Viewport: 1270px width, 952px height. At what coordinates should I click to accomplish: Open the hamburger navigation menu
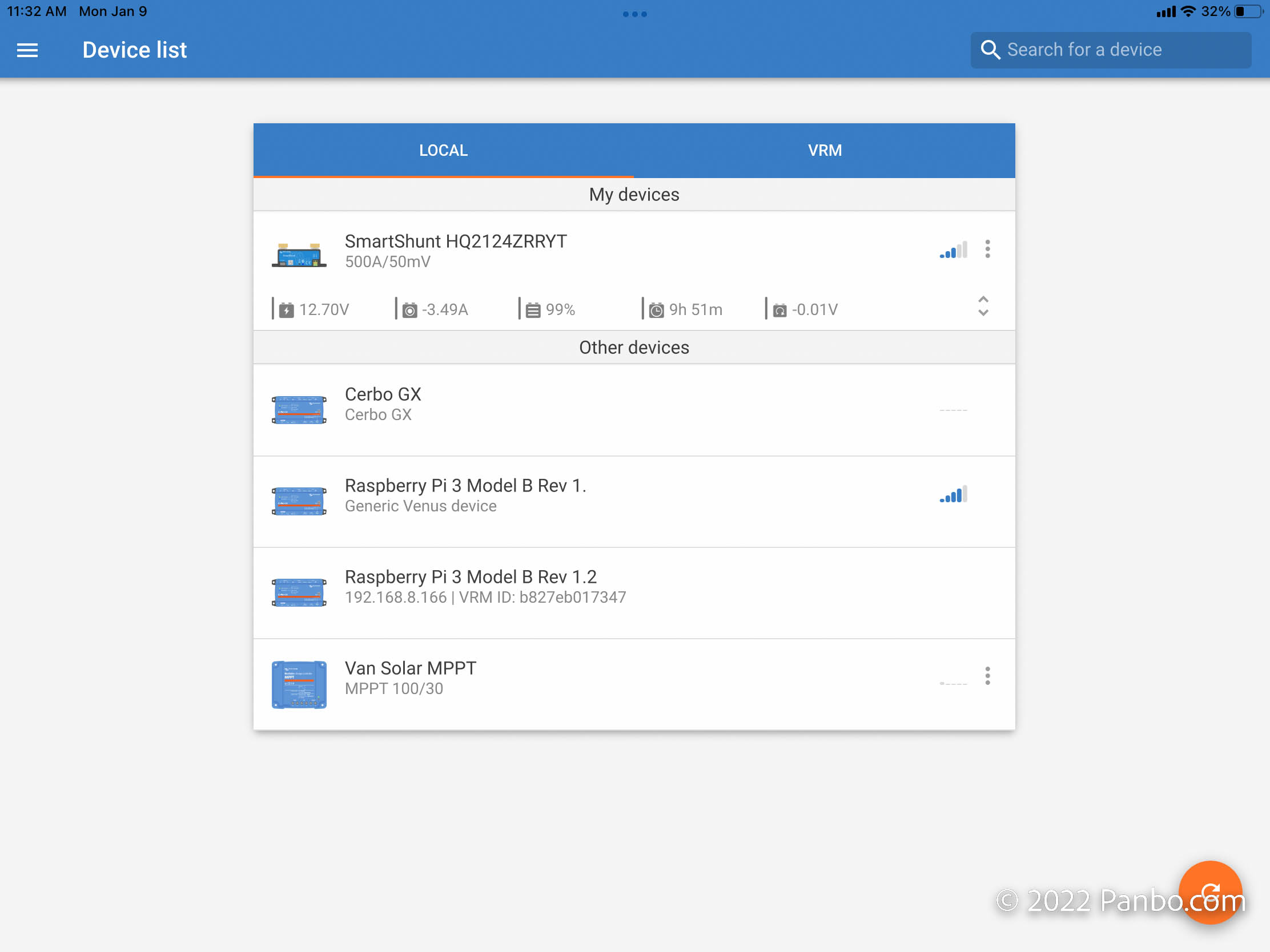tap(27, 50)
